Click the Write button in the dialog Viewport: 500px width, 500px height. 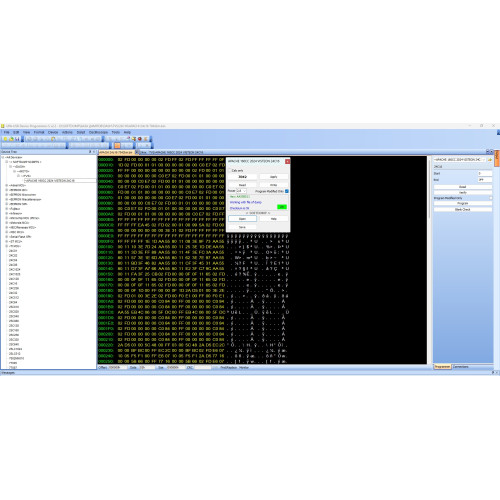274,185
